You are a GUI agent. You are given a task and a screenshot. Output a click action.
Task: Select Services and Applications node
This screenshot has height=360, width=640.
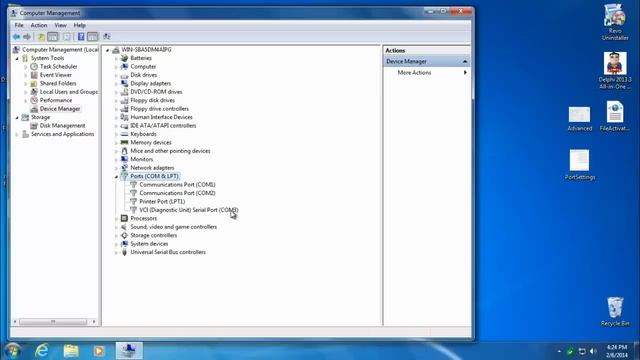point(62,134)
